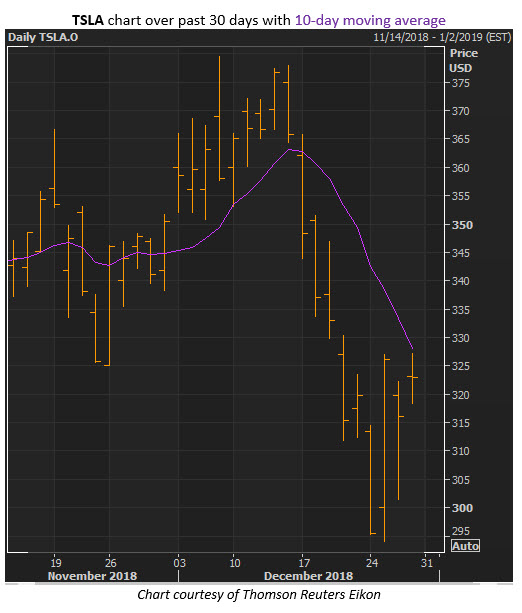Click the 295 price axis label
This screenshot has width=522, height=613.
tap(460, 531)
